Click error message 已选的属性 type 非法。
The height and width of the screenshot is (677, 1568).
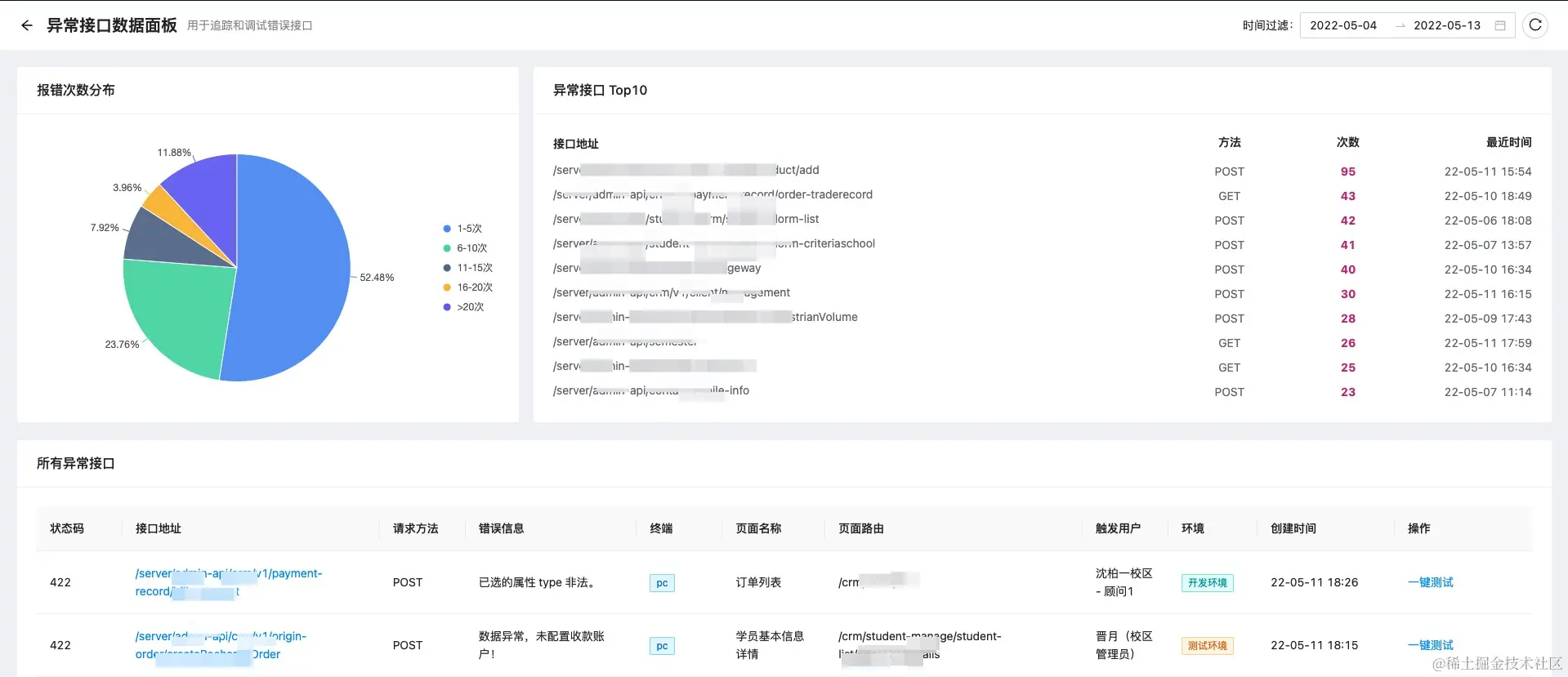(x=539, y=582)
